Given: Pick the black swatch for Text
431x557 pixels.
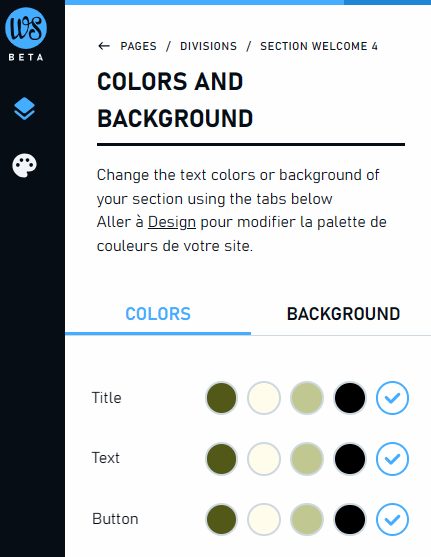Looking at the screenshot, I should [x=350, y=459].
